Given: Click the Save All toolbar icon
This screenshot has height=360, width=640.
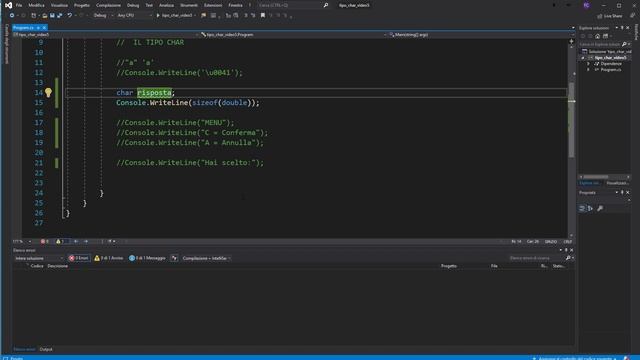Looking at the screenshot, I should (x=60, y=16).
